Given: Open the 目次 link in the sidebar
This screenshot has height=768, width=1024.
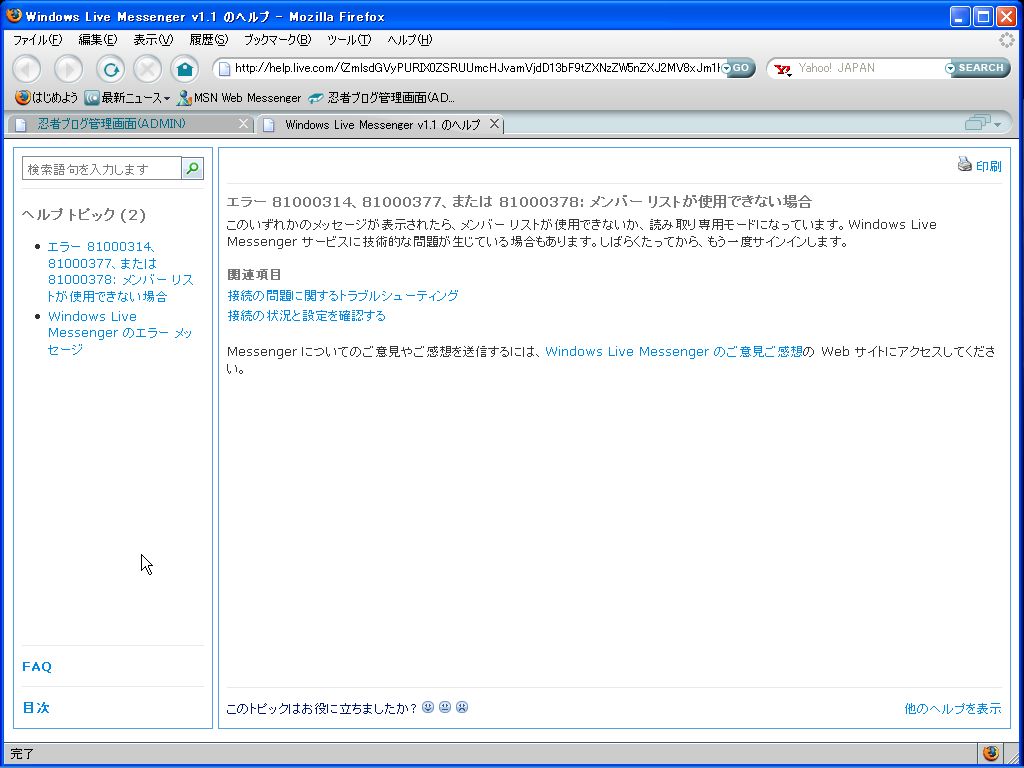Looking at the screenshot, I should pos(36,707).
